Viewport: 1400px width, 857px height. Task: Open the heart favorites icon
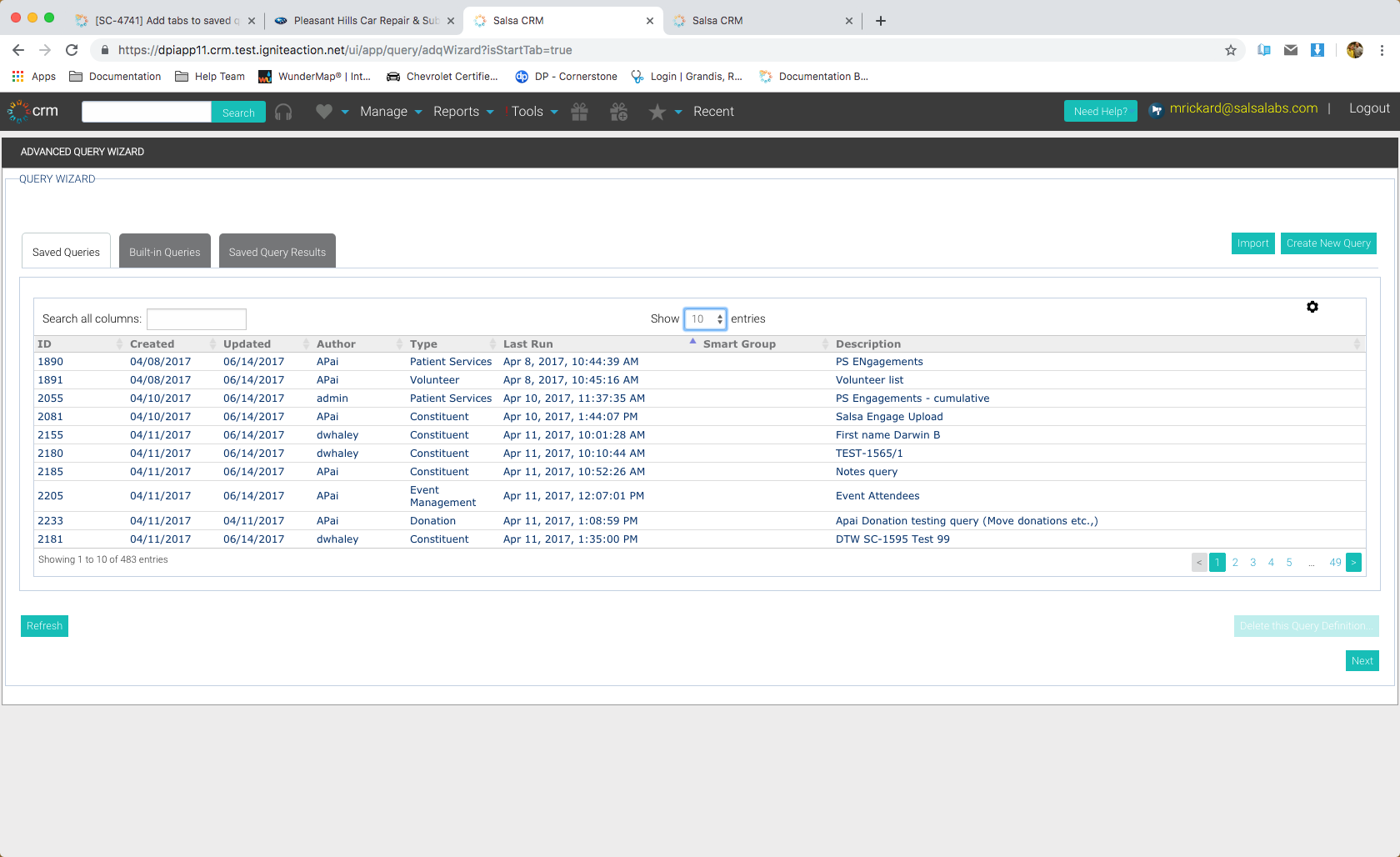tap(324, 111)
